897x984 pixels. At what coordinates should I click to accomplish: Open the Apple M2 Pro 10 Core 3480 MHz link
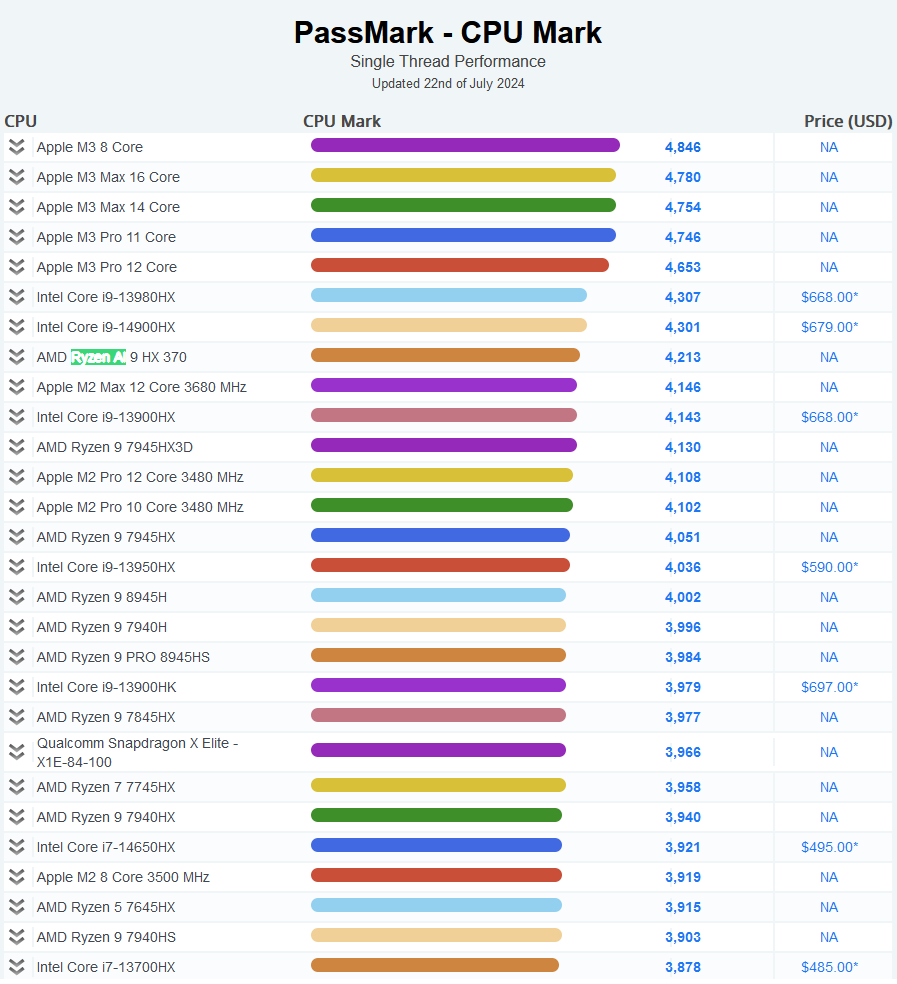coord(140,507)
